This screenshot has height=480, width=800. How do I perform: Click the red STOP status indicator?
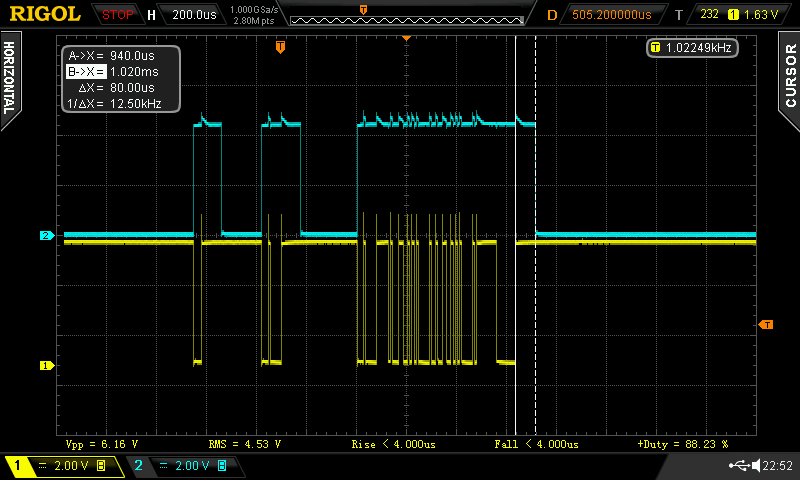pyautogui.click(x=117, y=15)
